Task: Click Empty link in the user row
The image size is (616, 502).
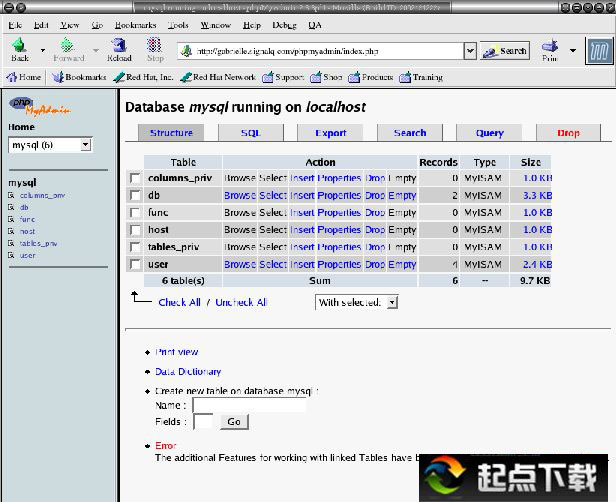Action: click(402, 264)
